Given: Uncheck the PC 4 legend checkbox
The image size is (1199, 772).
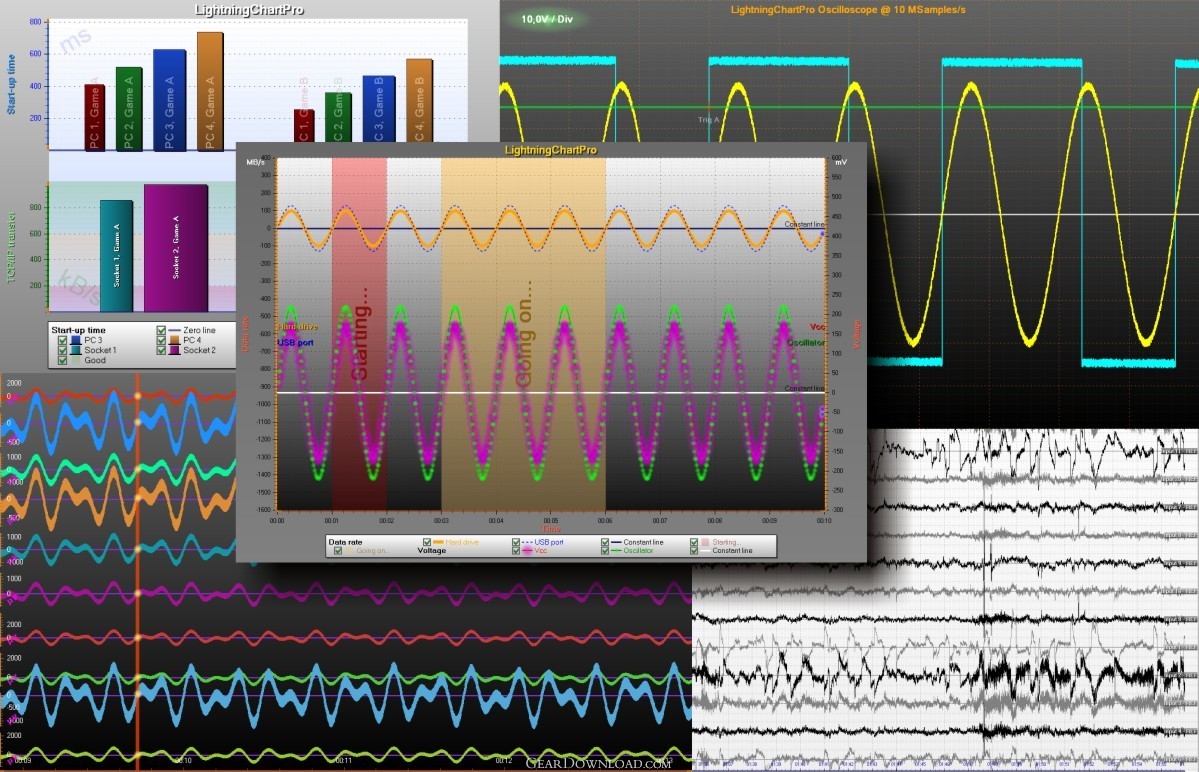Looking at the screenshot, I should [161, 341].
